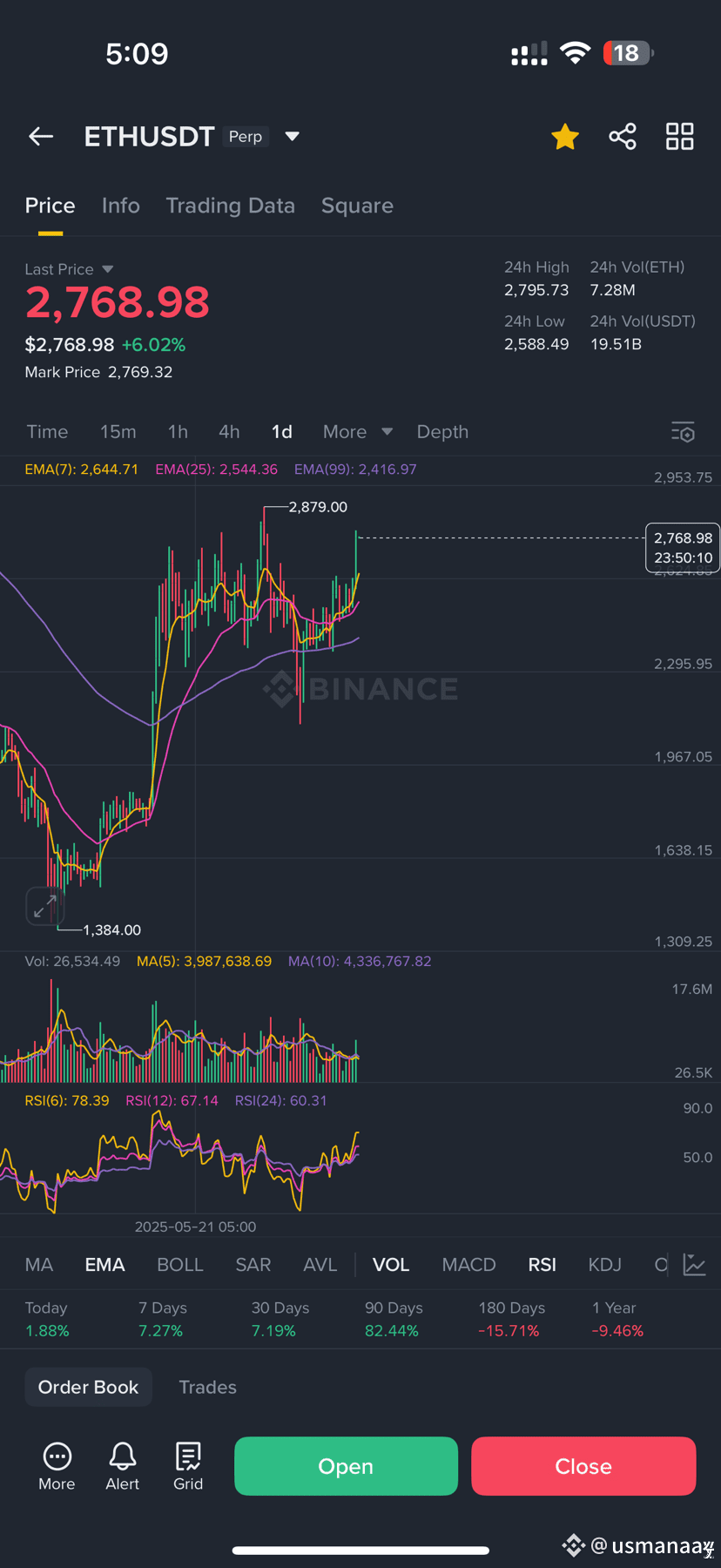Switch to the Price tab
This screenshot has width=721, height=1568.
(50, 206)
